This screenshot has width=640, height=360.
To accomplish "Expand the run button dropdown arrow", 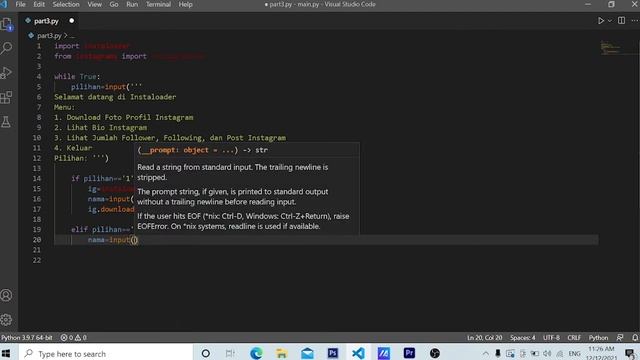I will point(610,20).
